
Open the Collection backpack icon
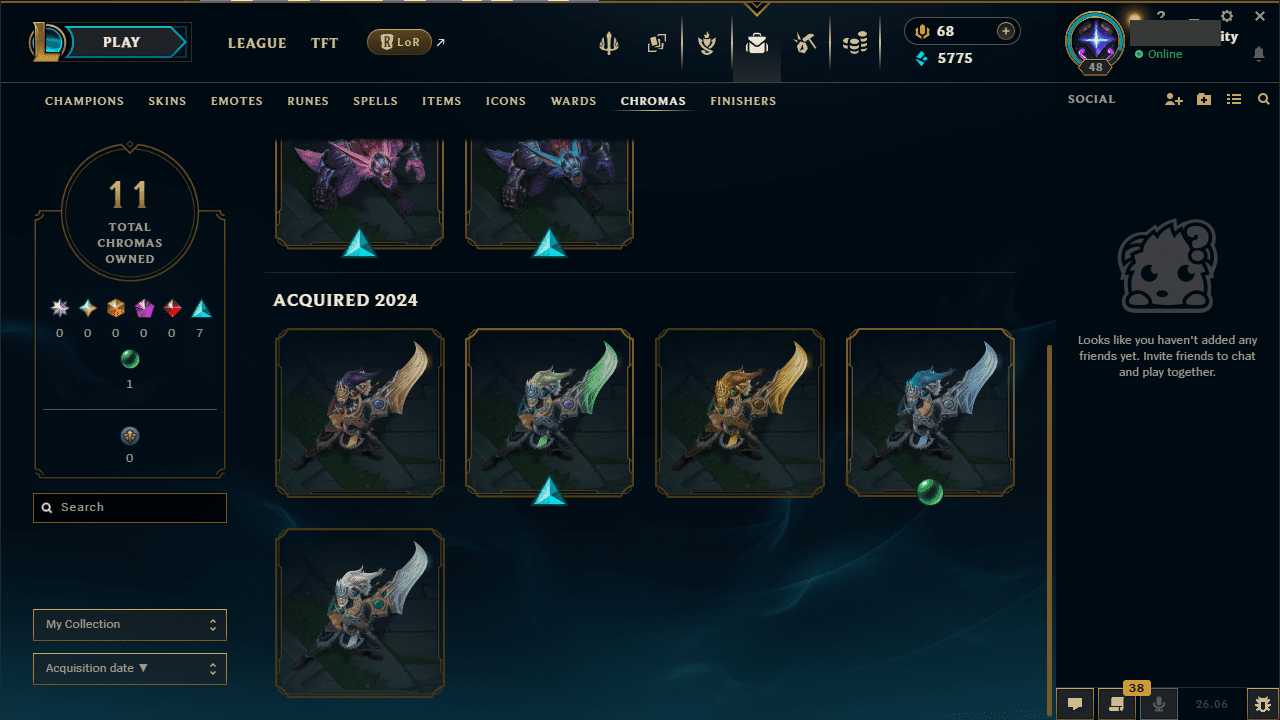click(x=757, y=43)
